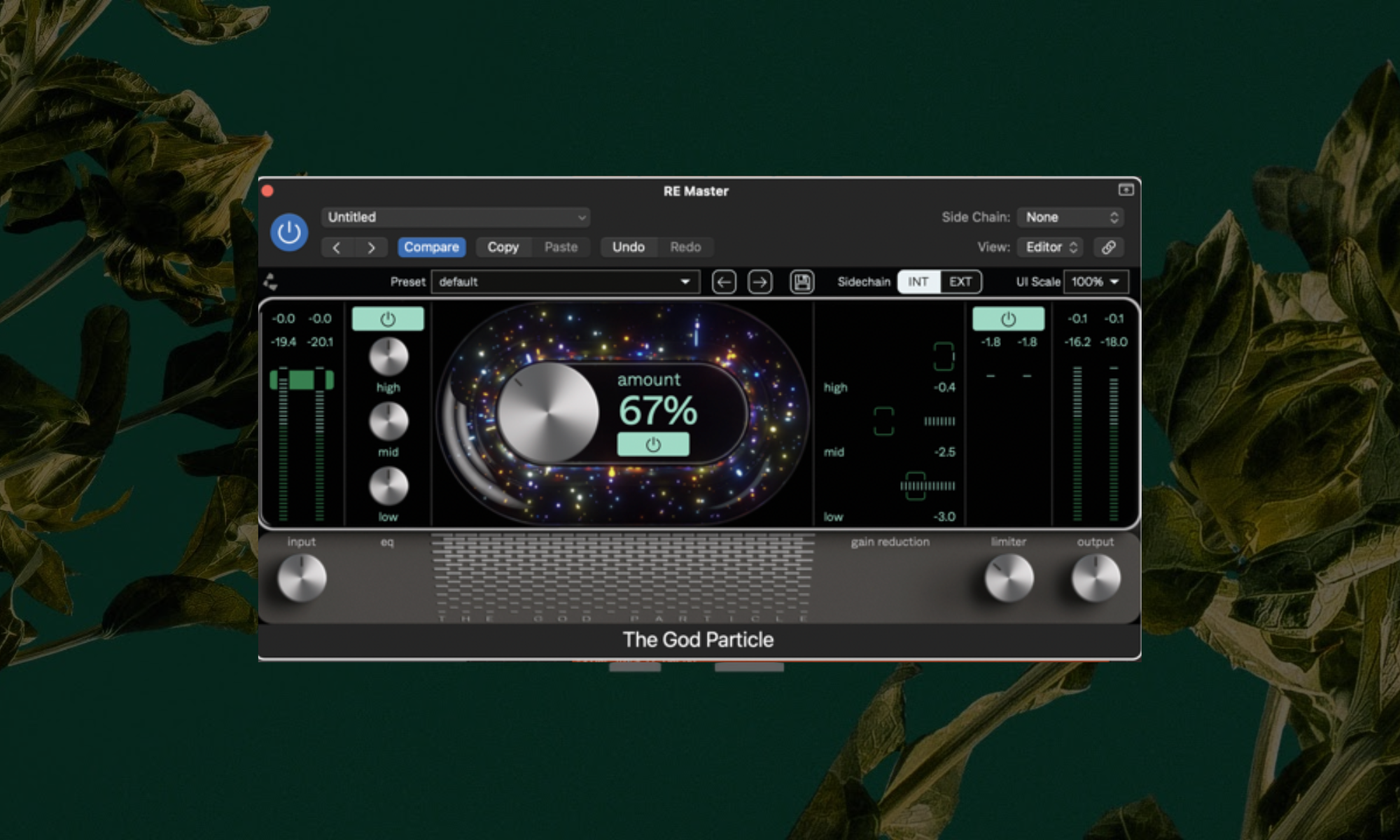Switch sidechain to EXT

click(x=960, y=281)
